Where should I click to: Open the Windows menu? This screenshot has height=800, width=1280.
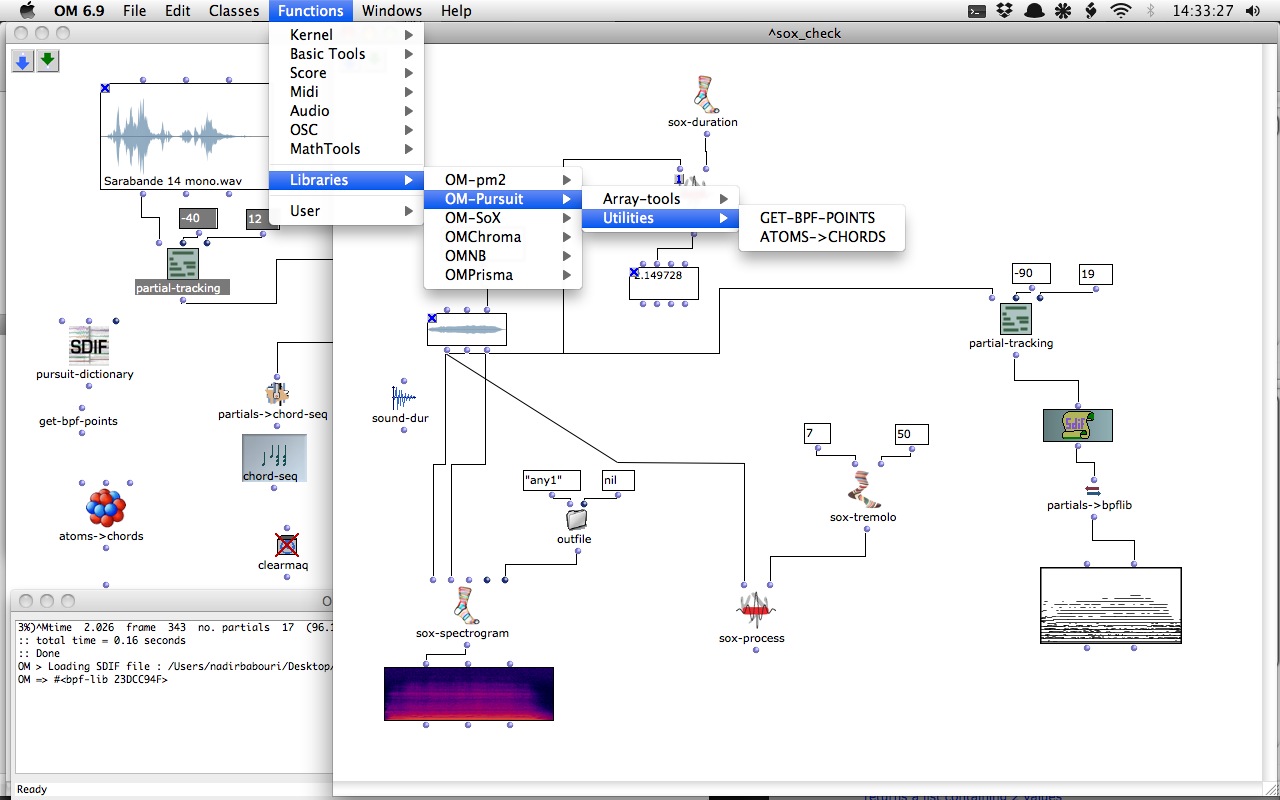click(392, 11)
